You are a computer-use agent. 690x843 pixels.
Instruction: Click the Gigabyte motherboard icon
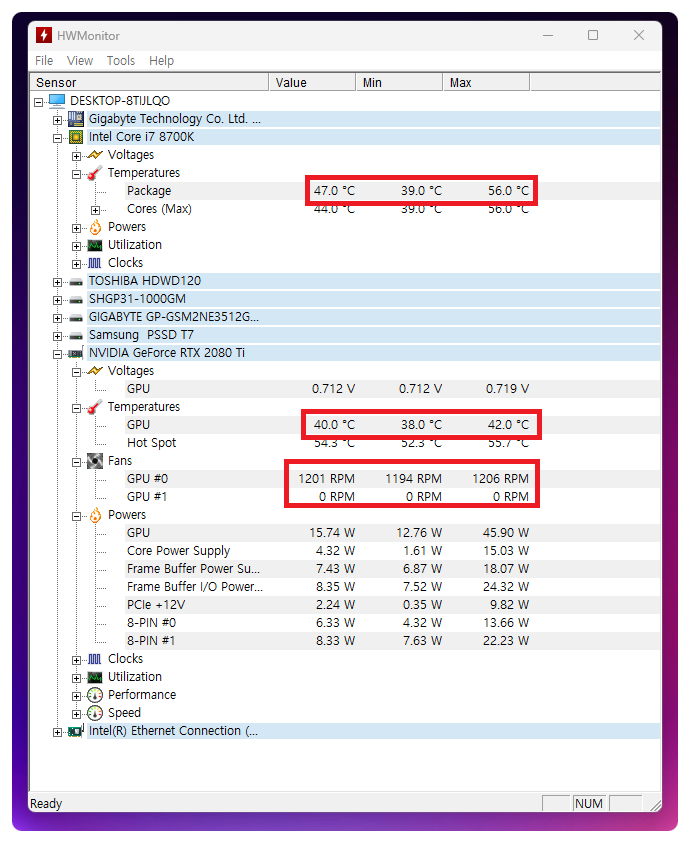tap(76, 119)
